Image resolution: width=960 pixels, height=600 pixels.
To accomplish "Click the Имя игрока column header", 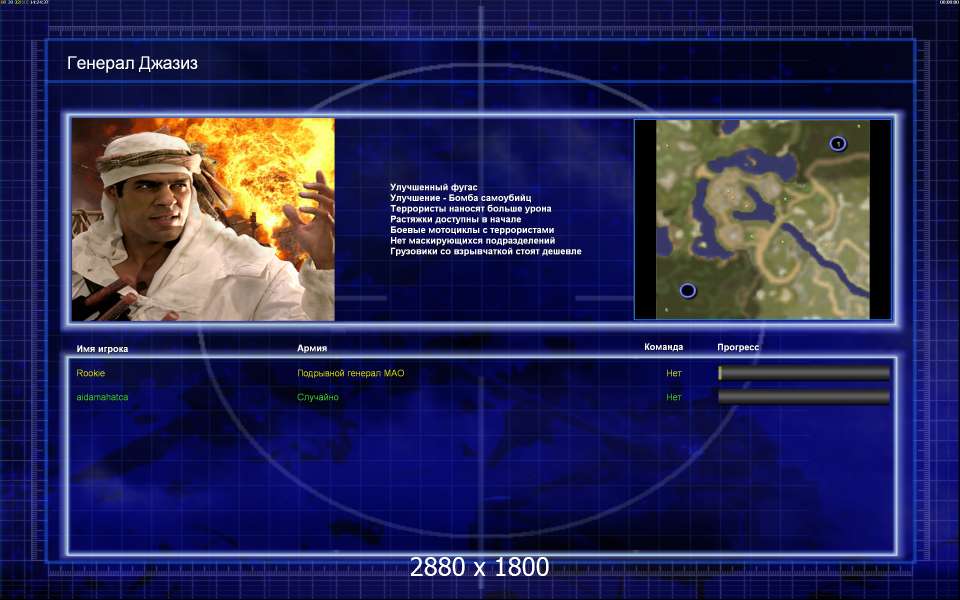I will (102, 349).
